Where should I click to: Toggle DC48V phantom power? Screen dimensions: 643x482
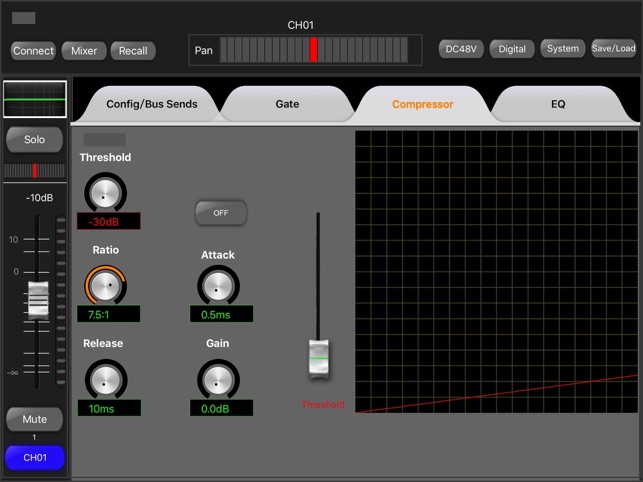461,49
